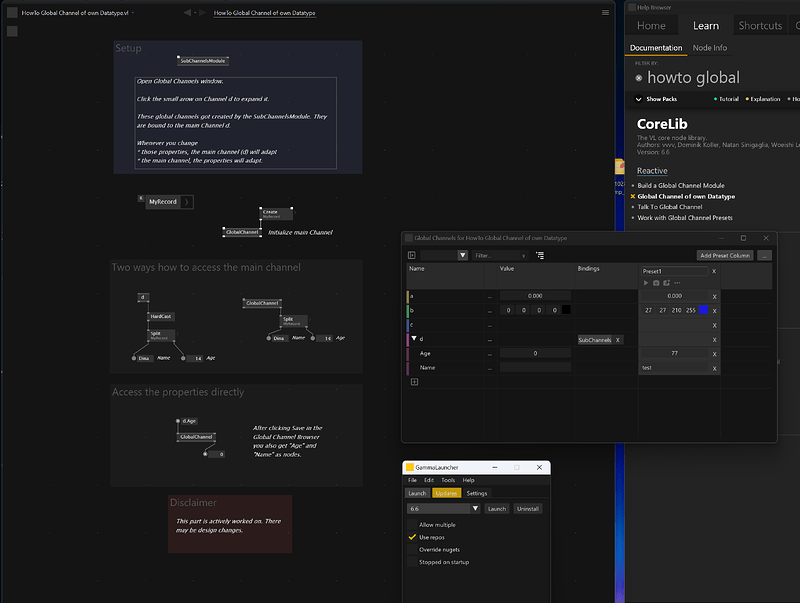The height and width of the screenshot is (603, 800).
Task: Click the small square below patch title
Action: coord(12,31)
